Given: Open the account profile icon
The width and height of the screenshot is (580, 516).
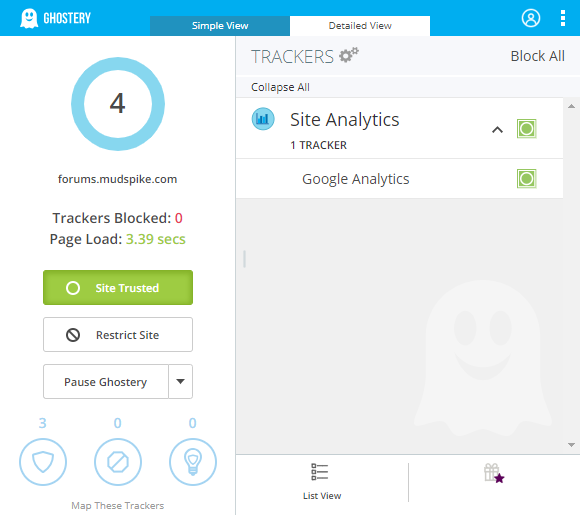Looking at the screenshot, I should (x=531, y=18).
